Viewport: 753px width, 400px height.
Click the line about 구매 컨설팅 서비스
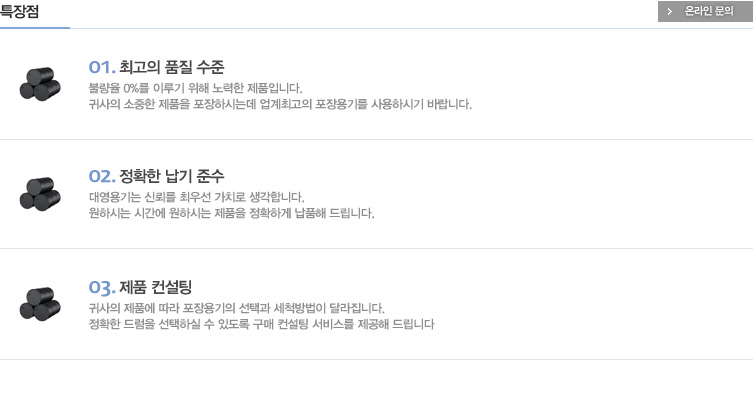(262, 324)
